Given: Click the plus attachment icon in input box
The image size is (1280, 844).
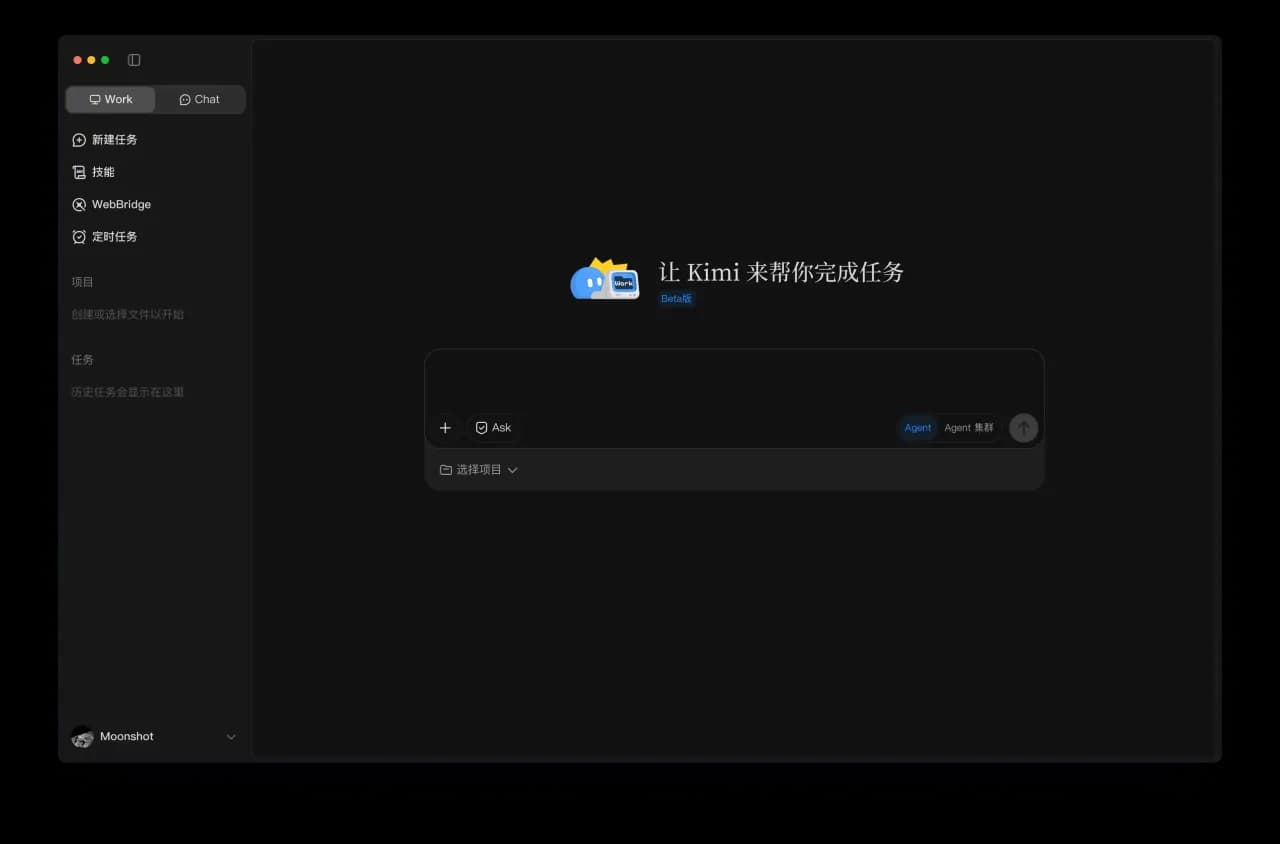Looking at the screenshot, I should (x=445, y=428).
